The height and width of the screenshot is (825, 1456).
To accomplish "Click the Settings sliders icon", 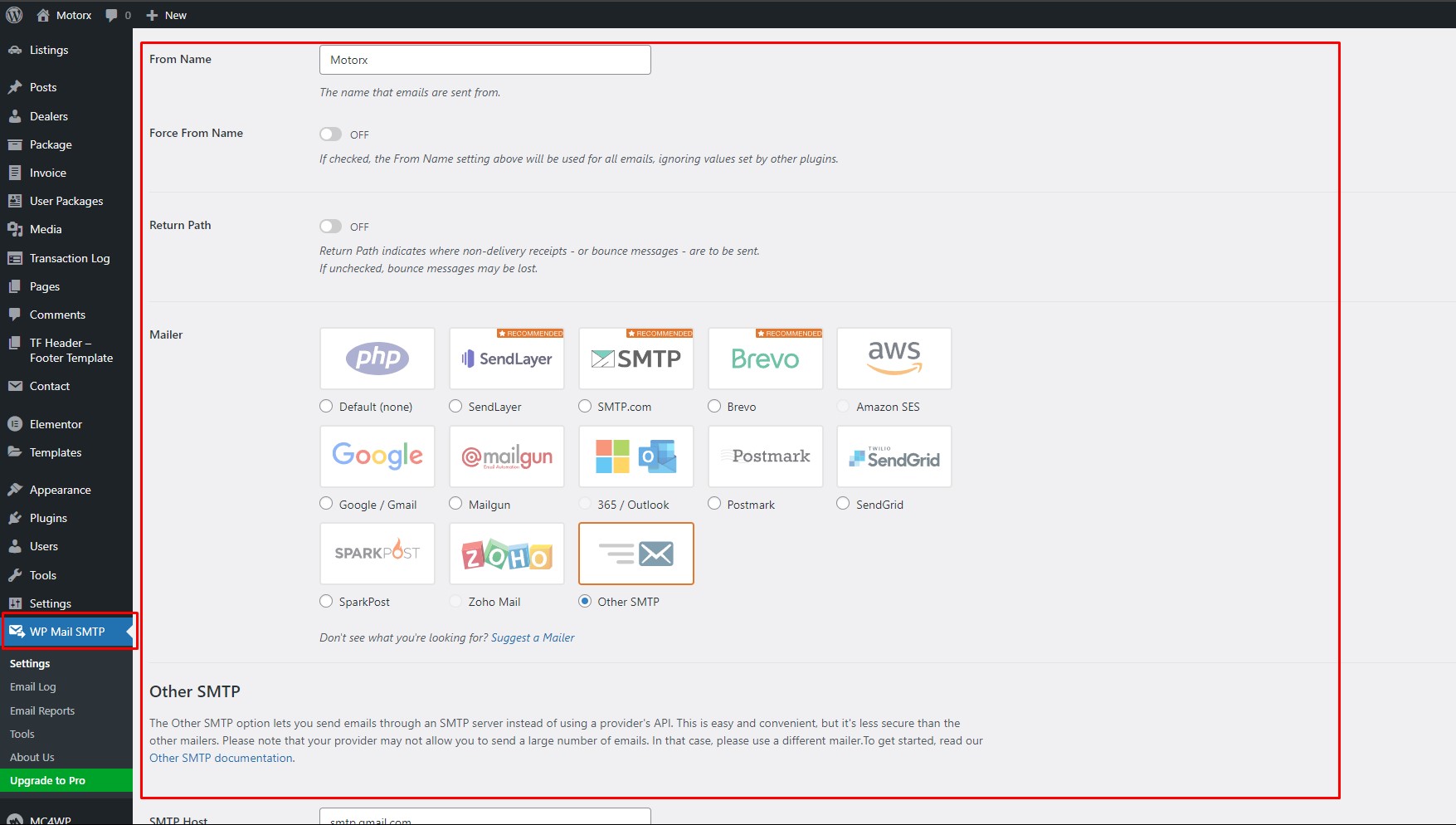I will 15,603.
